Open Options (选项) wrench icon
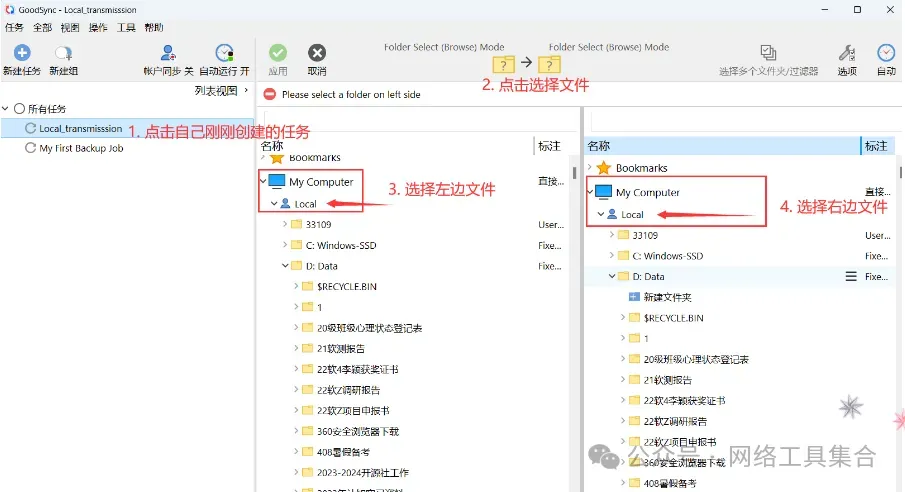The image size is (905, 492). pos(847,53)
